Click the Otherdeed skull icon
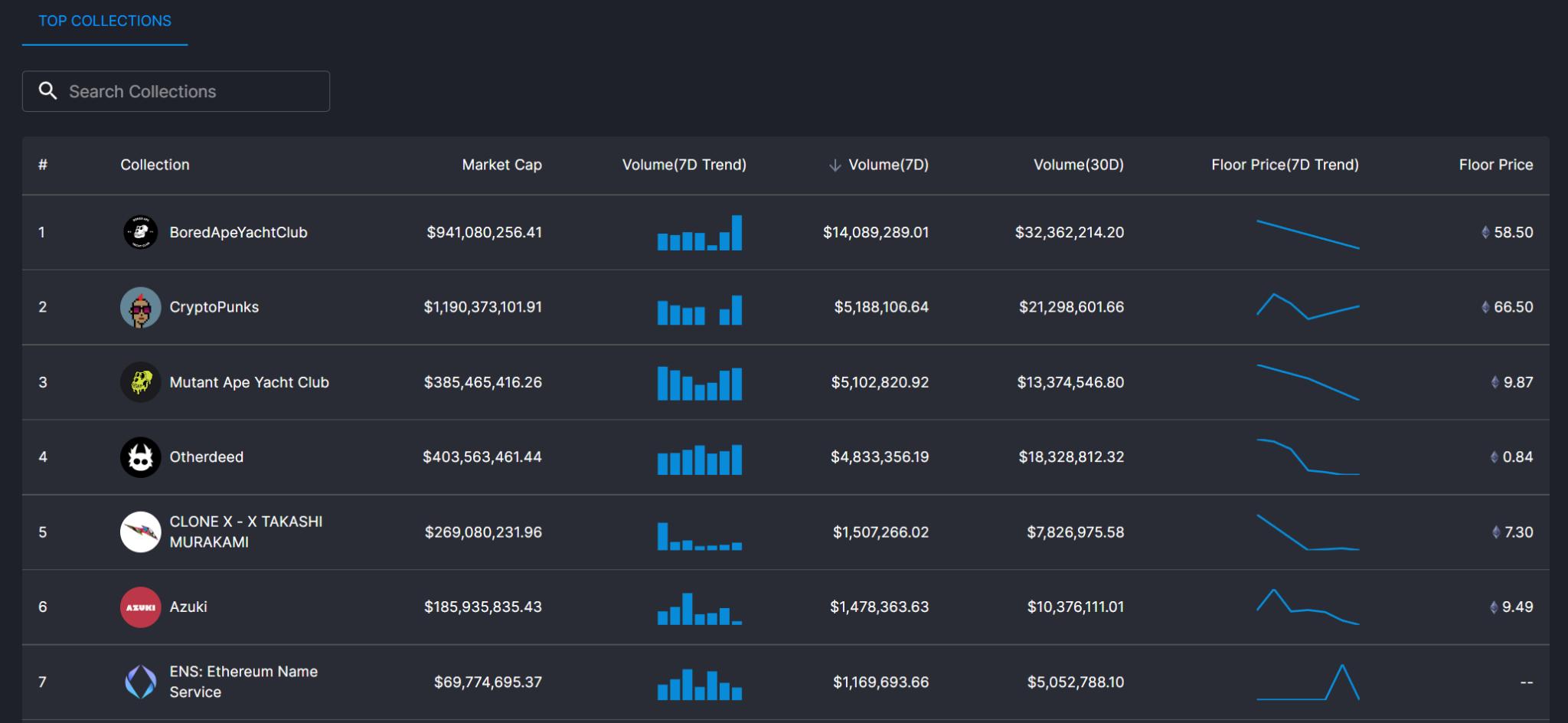 tap(140, 457)
